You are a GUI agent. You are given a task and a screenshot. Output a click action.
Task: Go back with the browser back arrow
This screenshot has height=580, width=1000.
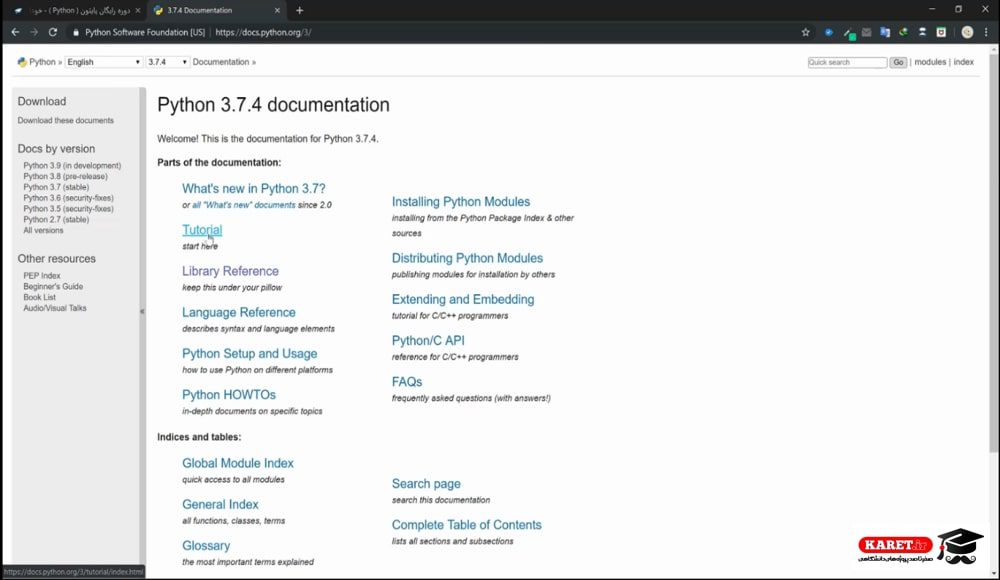(15, 32)
